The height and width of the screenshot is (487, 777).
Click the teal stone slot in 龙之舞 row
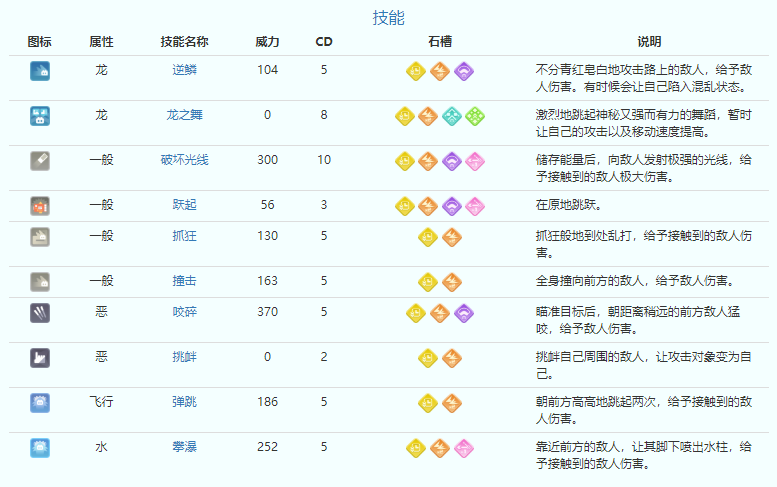tap(452, 116)
